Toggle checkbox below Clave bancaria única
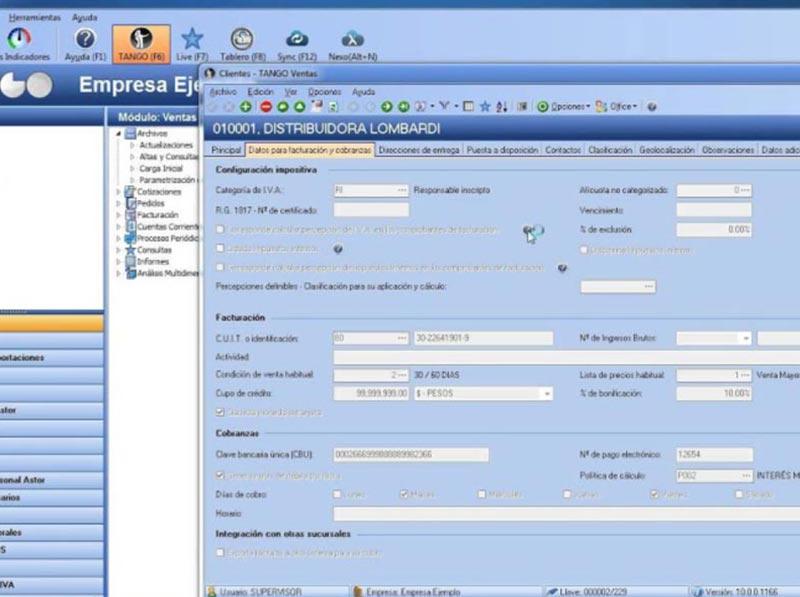800x597 pixels. coord(220,475)
